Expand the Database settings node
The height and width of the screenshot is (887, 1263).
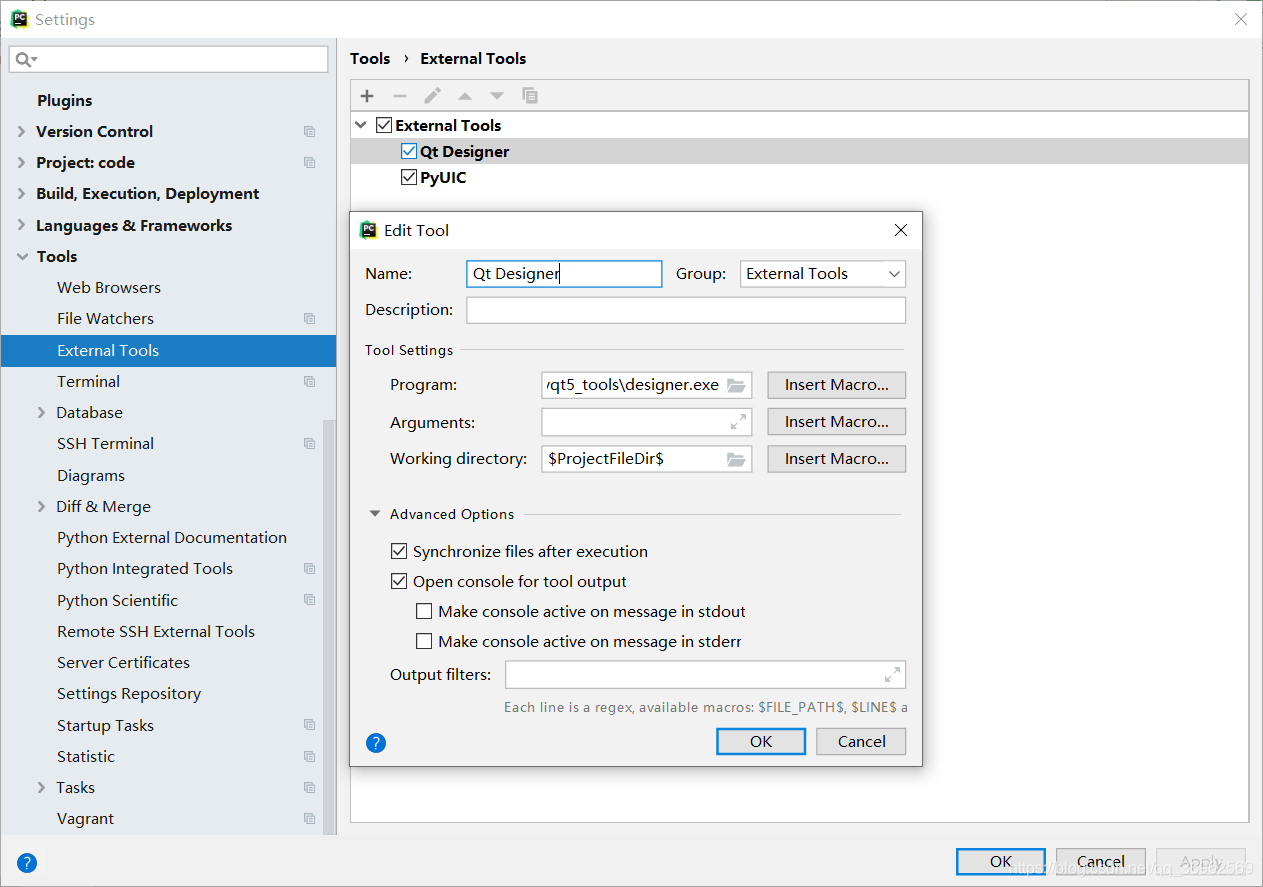41,413
